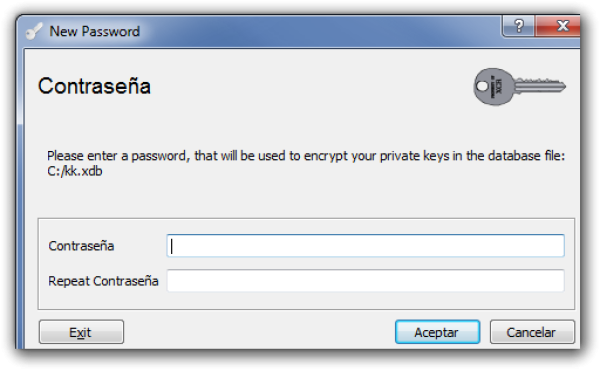Dismiss dialog using Cancelar
The width and height of the screenshot is (600, 371).
coord(532,332)
